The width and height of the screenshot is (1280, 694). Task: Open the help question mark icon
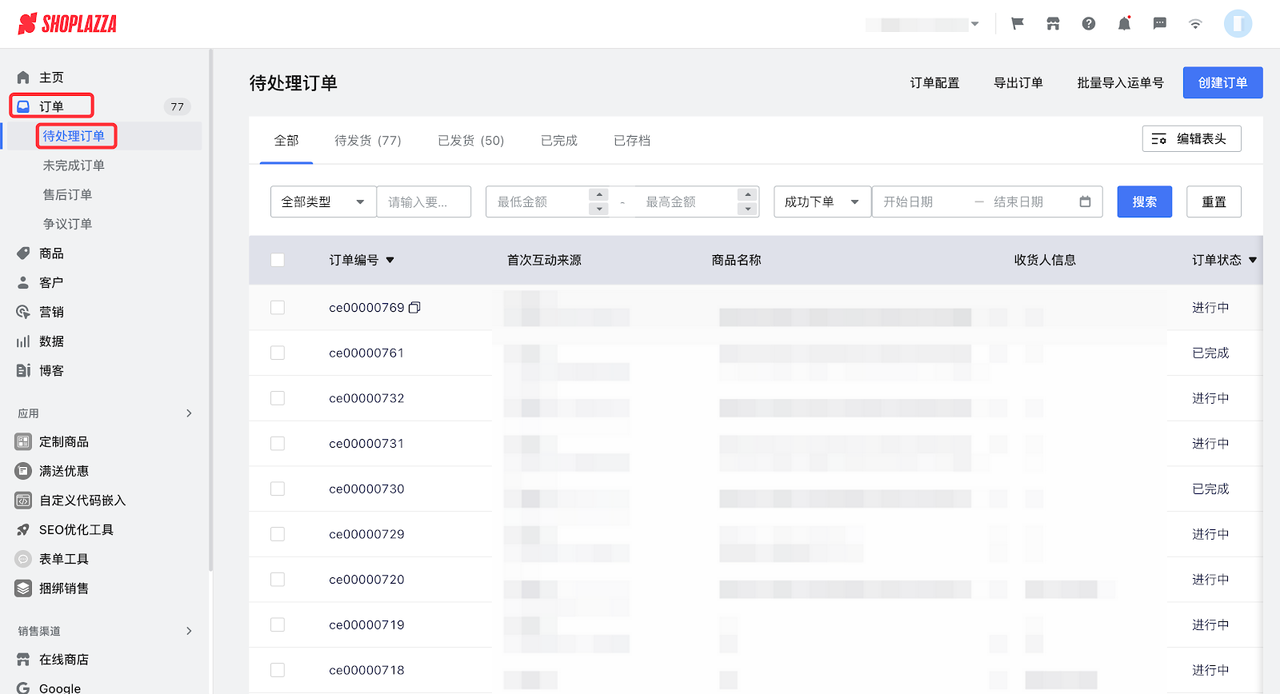pyautogui.click(x=1088, y=23)
